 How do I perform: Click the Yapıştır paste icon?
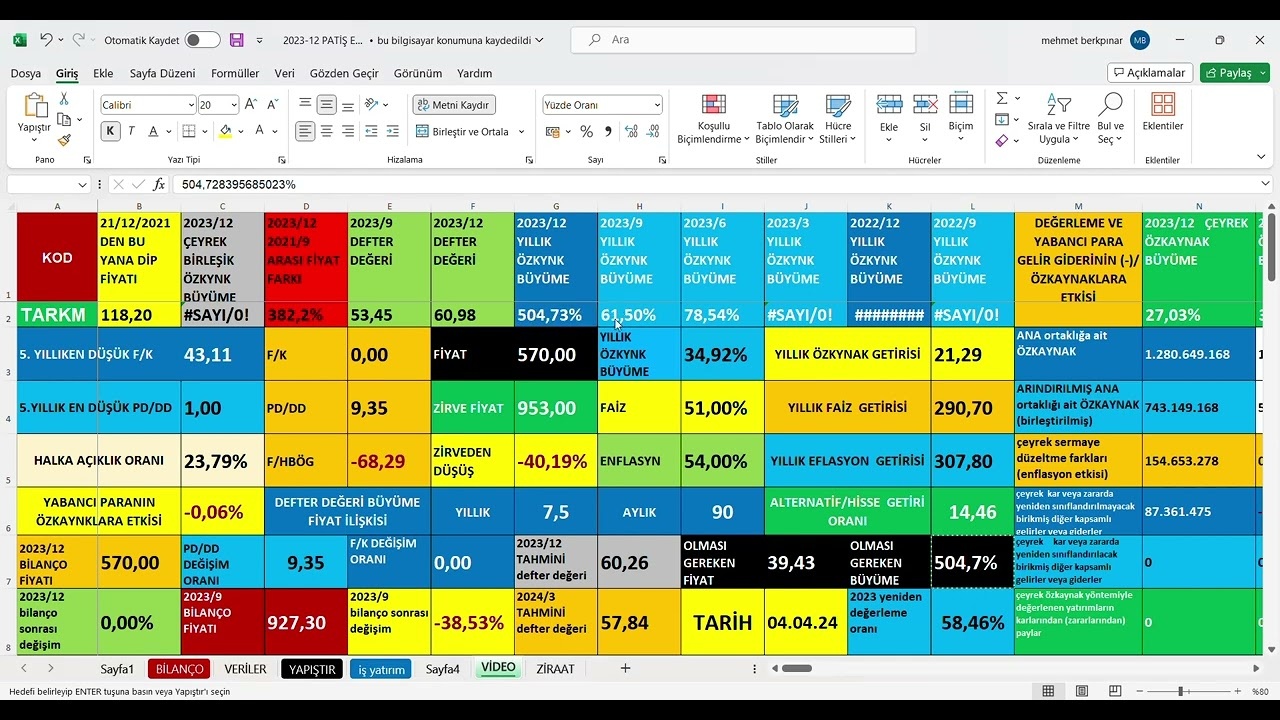pos(34,106)
